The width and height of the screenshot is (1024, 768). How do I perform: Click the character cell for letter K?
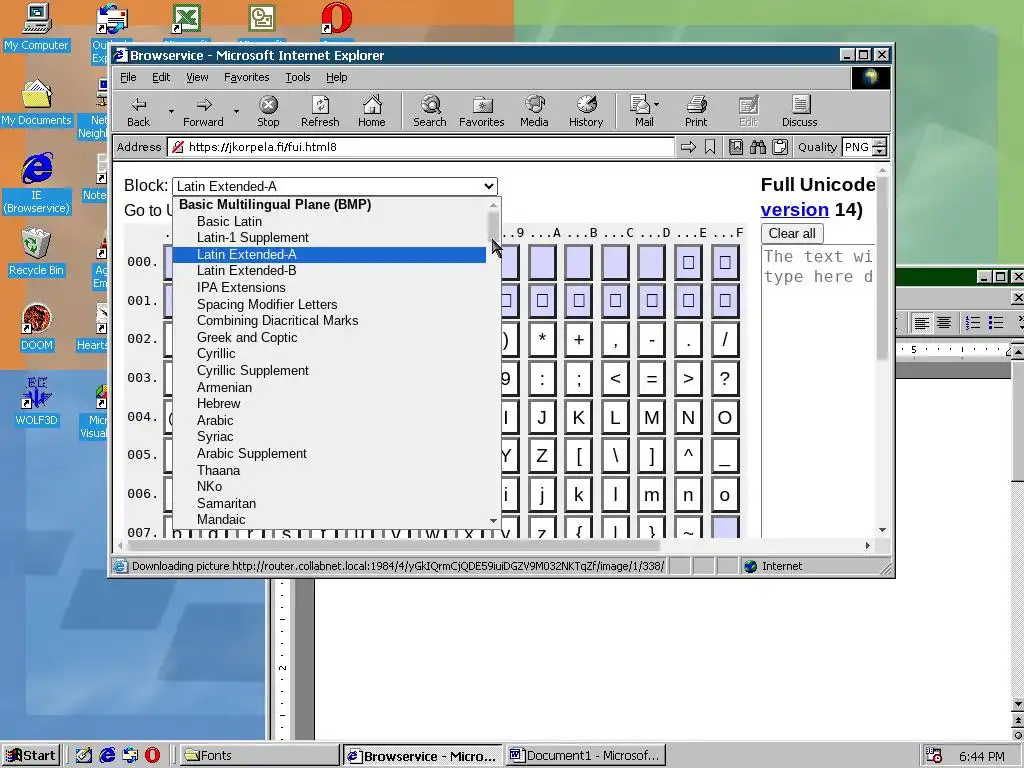[x=579, y=418]
